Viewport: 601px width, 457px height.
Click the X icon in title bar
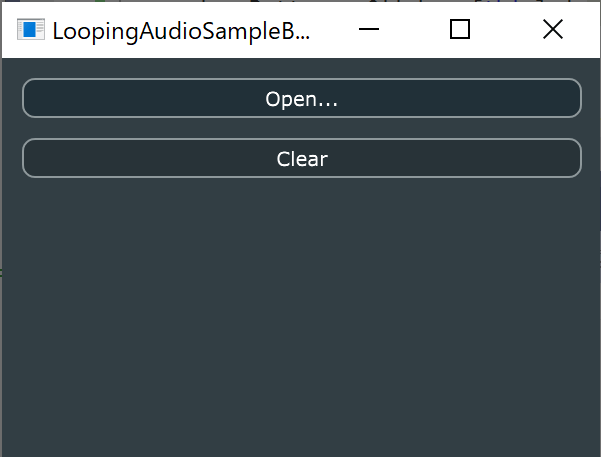point(553,30)
